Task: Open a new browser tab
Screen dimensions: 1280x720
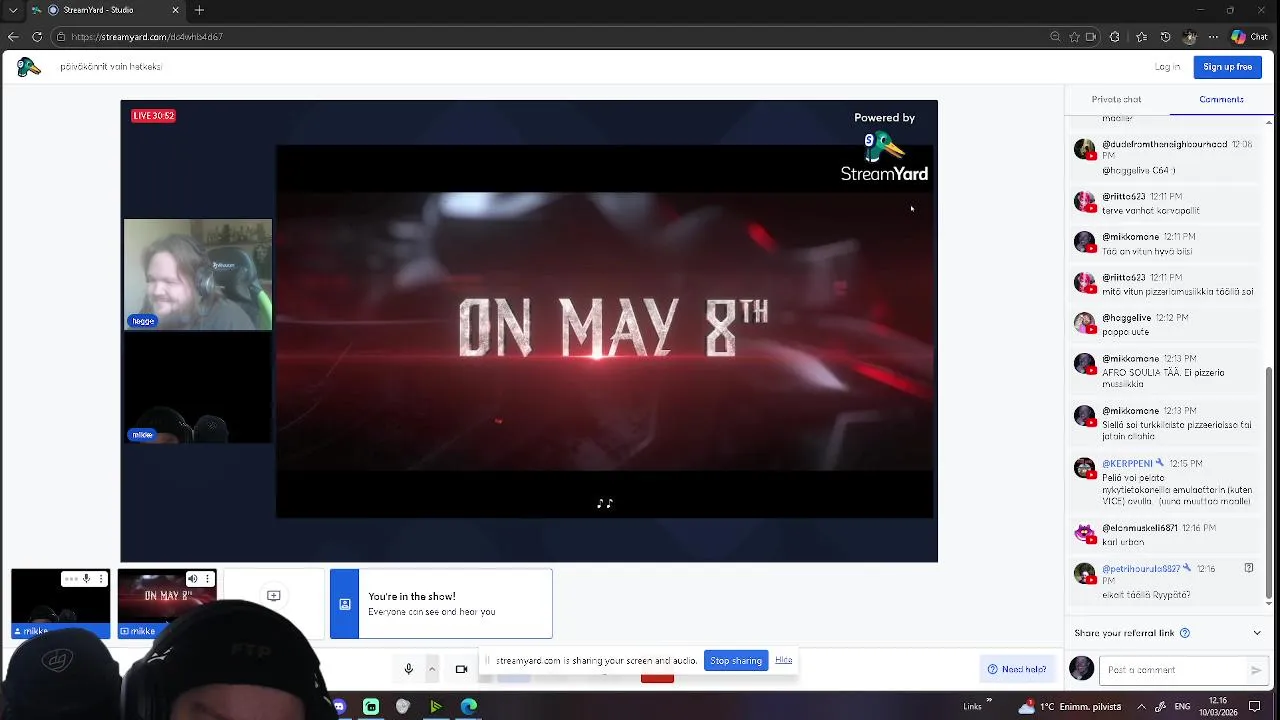Action: coord(199,10)
